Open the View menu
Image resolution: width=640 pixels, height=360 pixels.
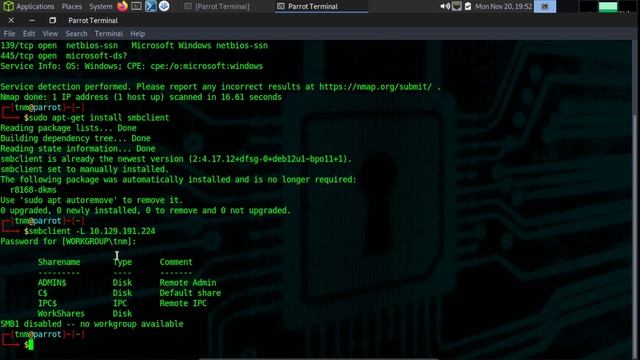pyautogui.click(x=50, y=34)
